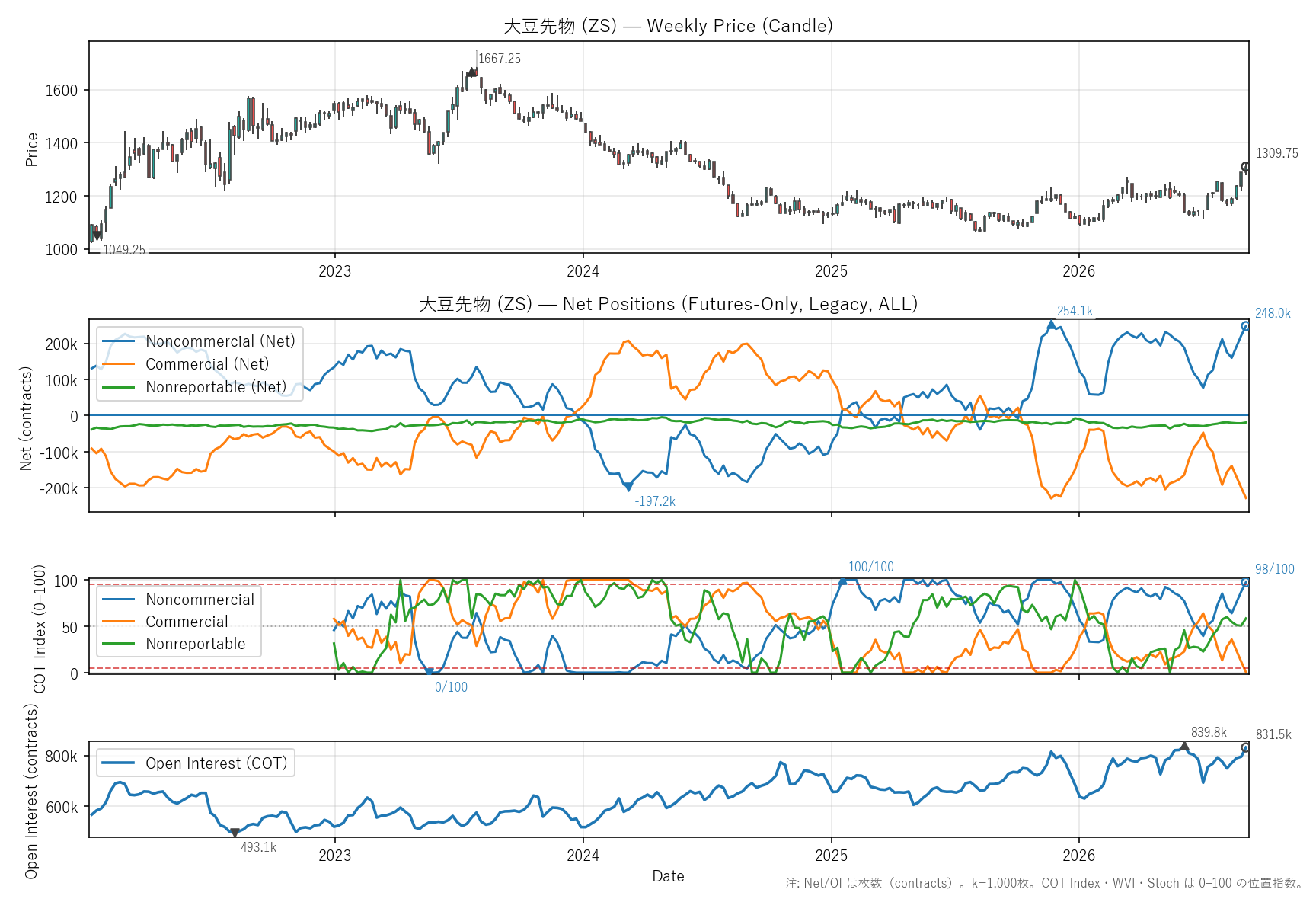Click the 1049.25 price low annotation
The width and height of the screenshot is (1316, 899).
[124, 250]
